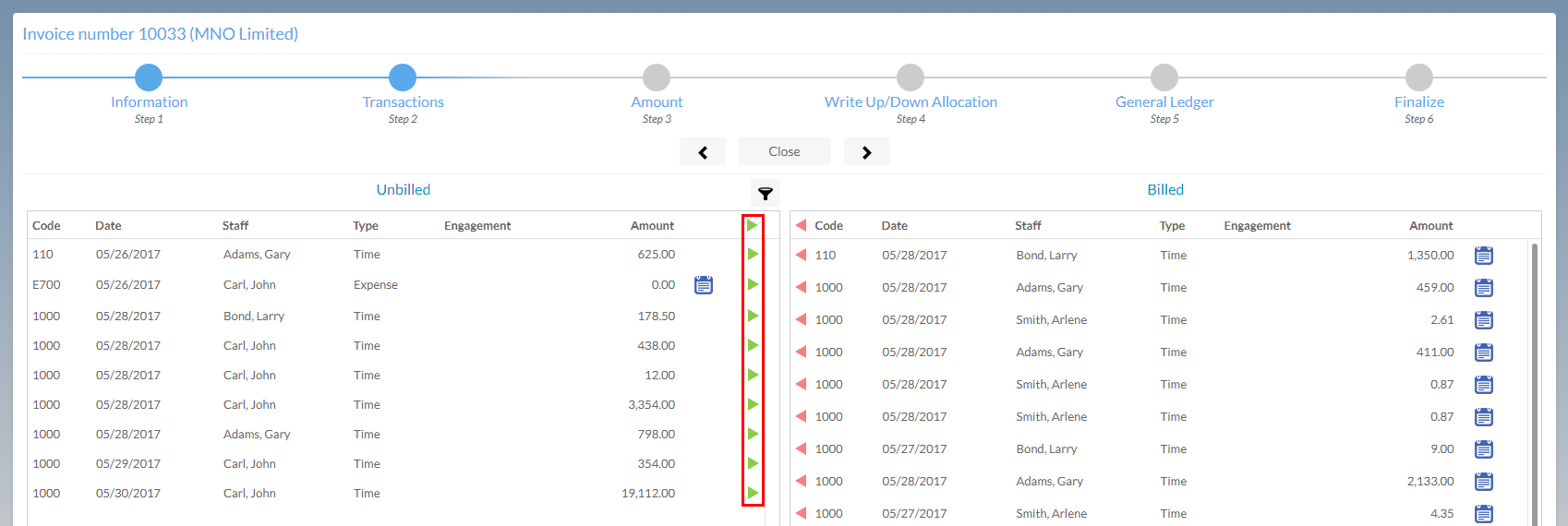Click red arrow beside billed 2,133.00 row
The image size is (1568, 526).
click(801, 481)
